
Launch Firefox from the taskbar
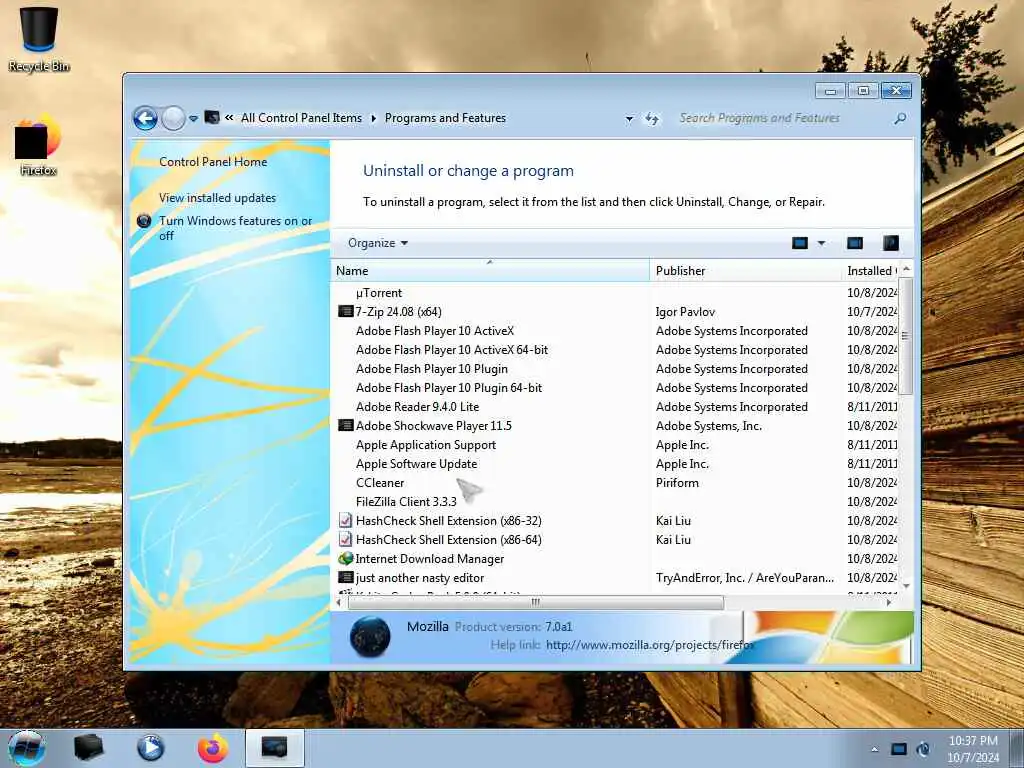(213, 748)
